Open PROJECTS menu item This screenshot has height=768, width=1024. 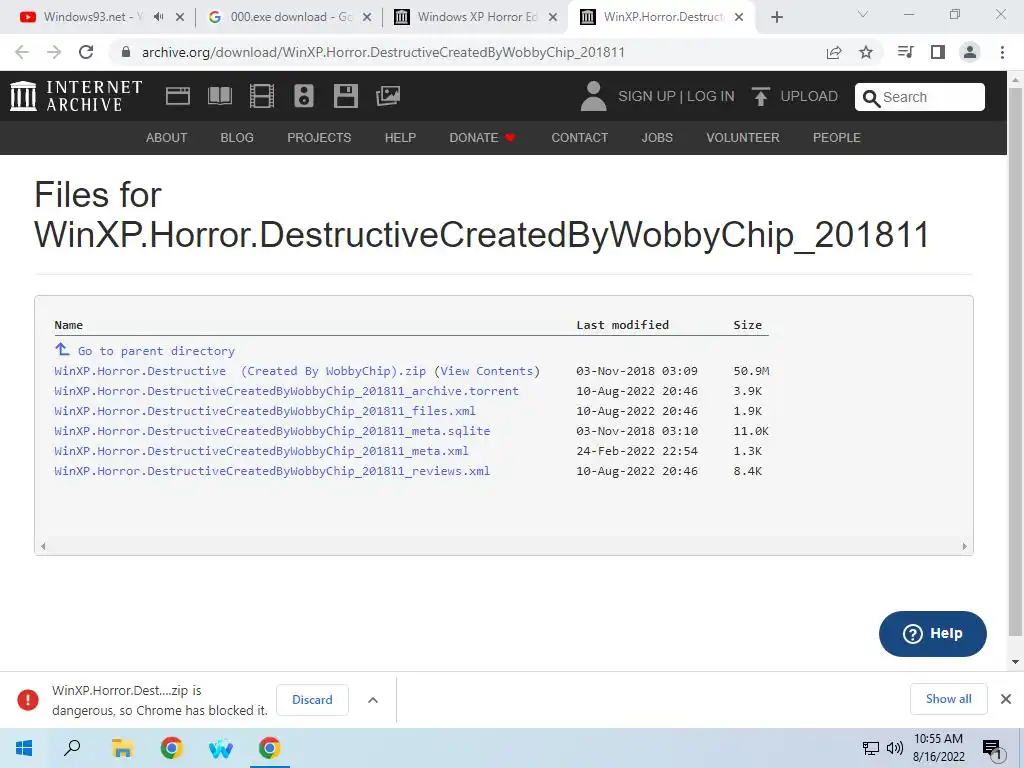click(x=319, y=138)
